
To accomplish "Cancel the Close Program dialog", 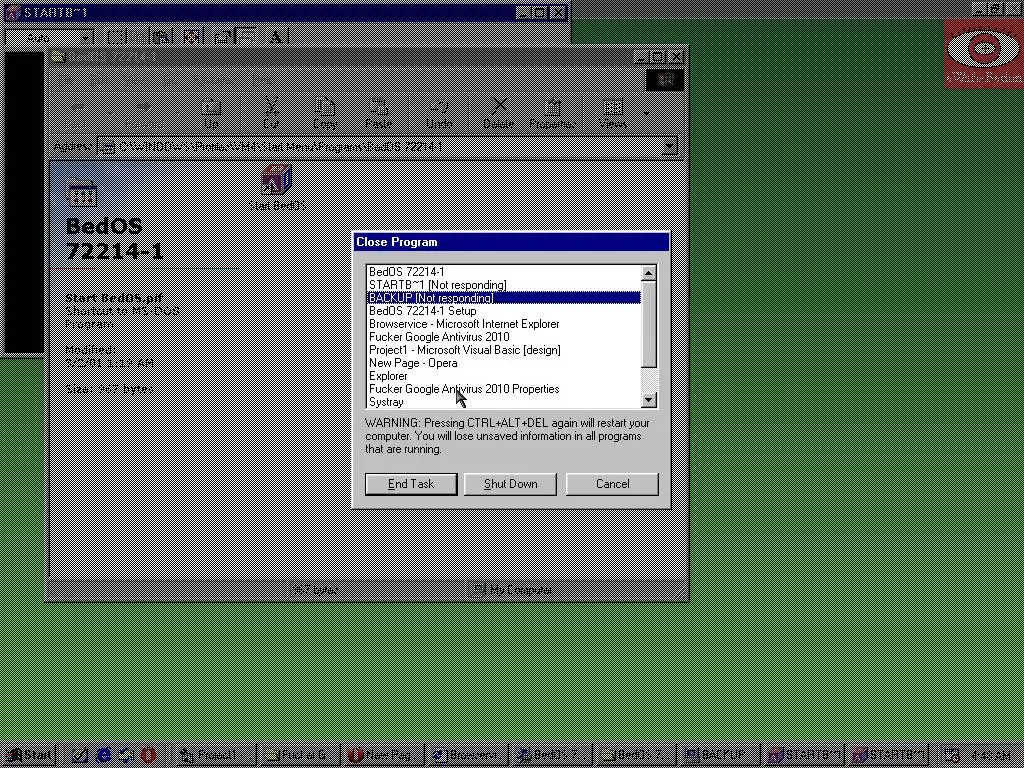I will click(612, 484).
